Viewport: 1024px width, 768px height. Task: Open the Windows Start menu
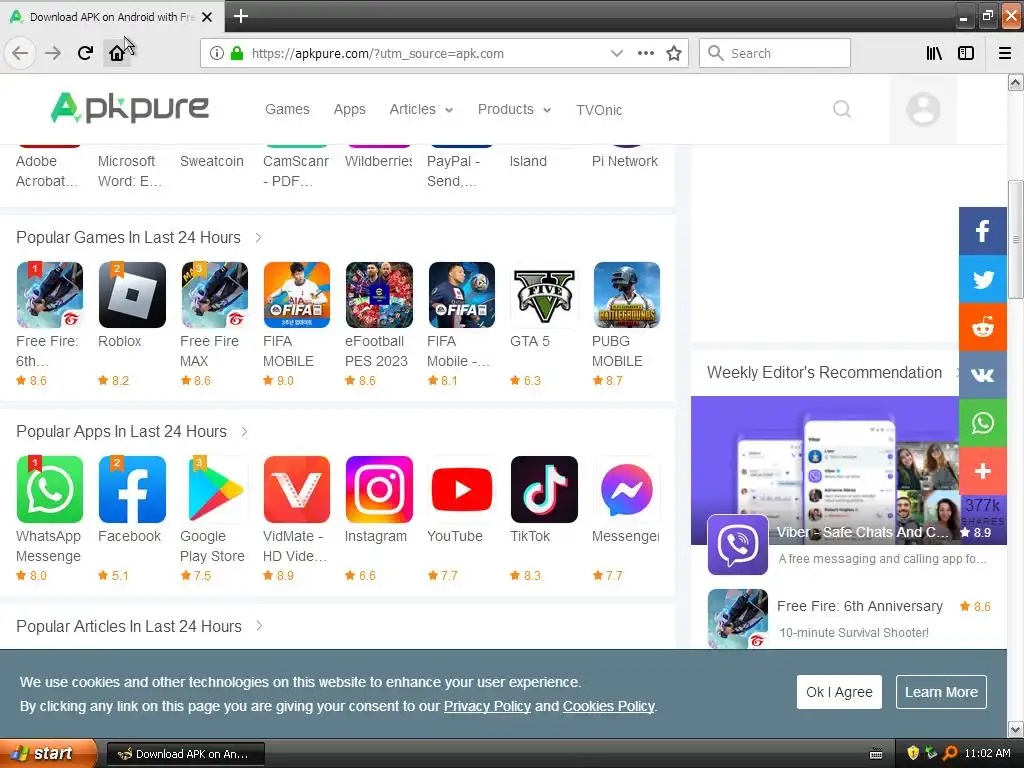[48, 753]
